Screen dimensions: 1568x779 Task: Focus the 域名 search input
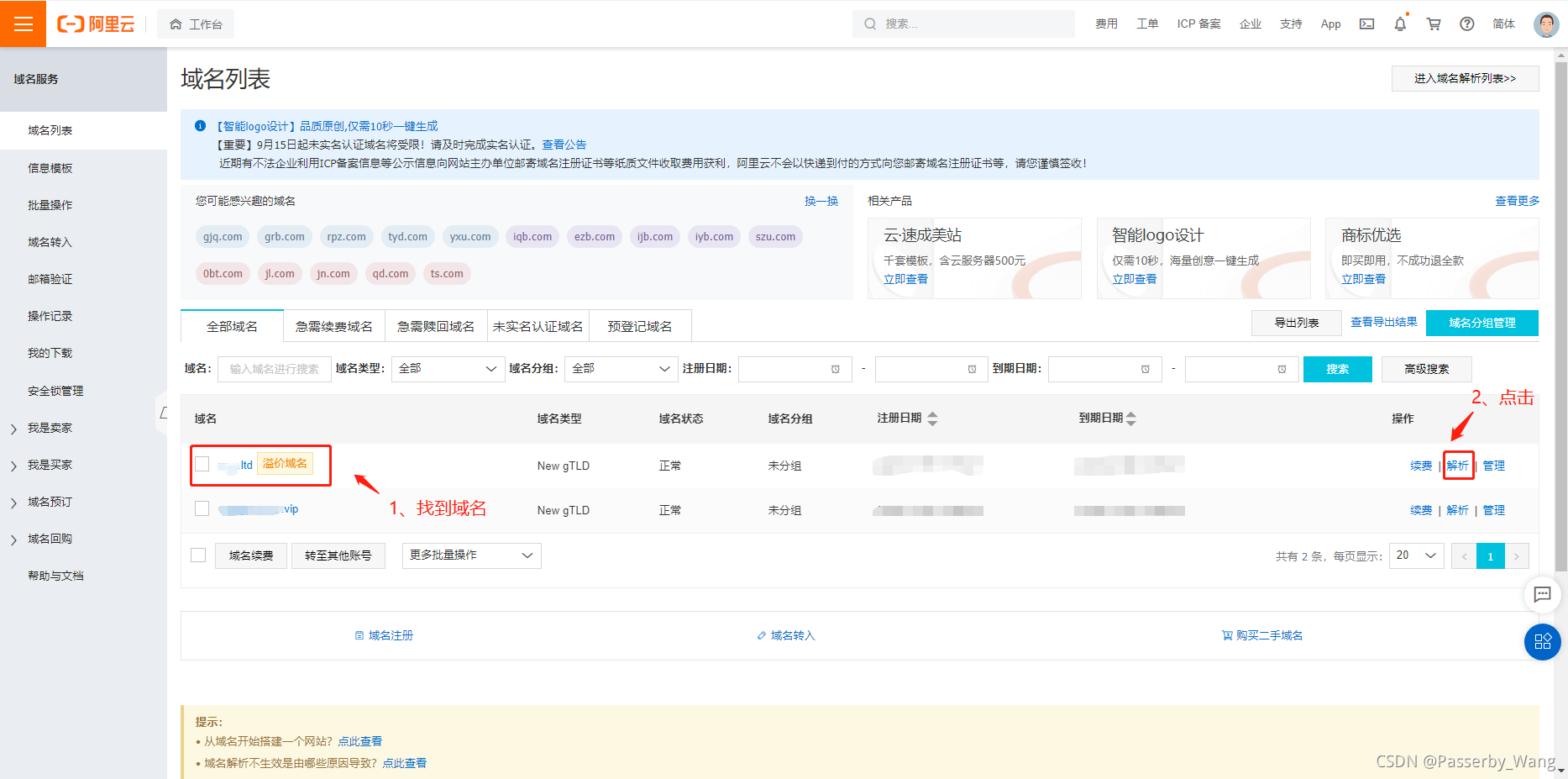click(275, 369)
